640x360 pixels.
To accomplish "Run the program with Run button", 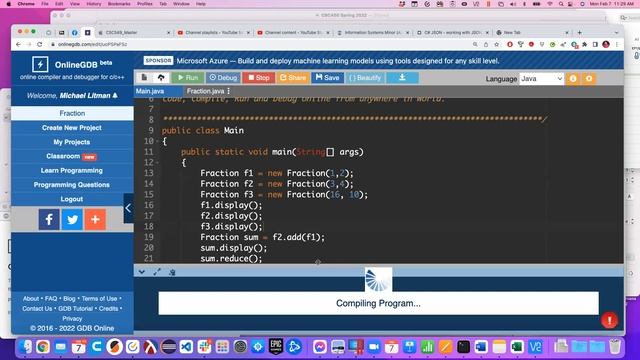I will (x=187, y=78).
